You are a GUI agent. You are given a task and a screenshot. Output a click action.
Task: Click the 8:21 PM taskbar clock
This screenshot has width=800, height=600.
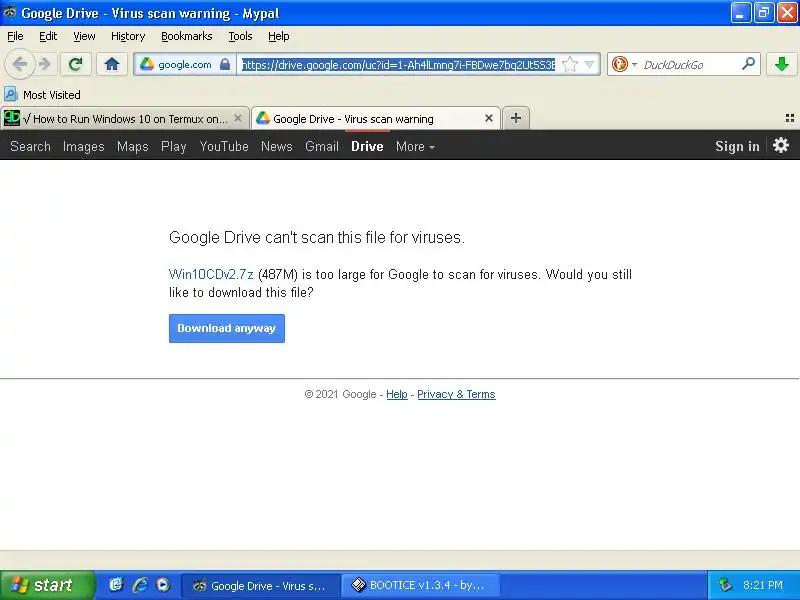pos(763,585)
